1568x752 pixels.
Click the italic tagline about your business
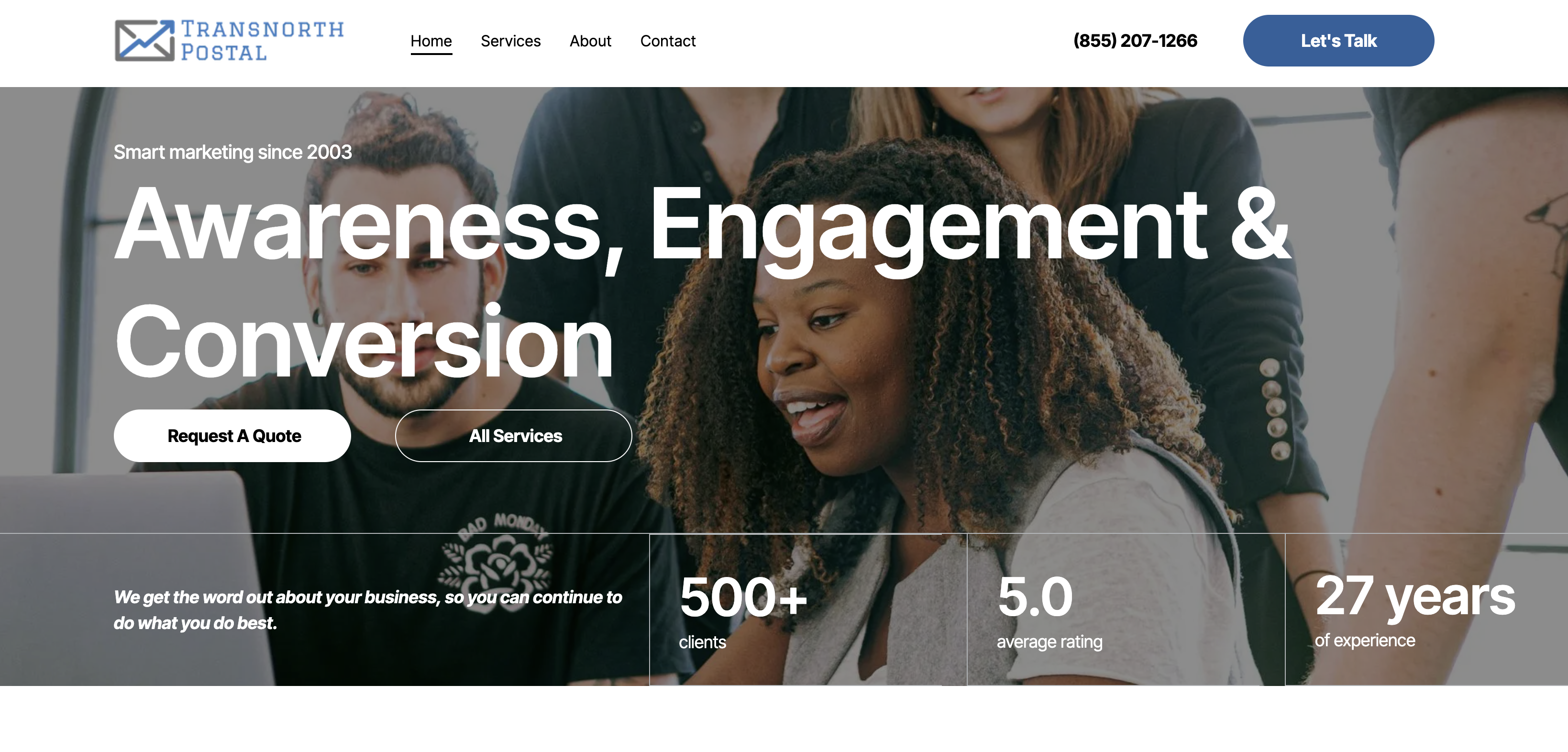368,609
